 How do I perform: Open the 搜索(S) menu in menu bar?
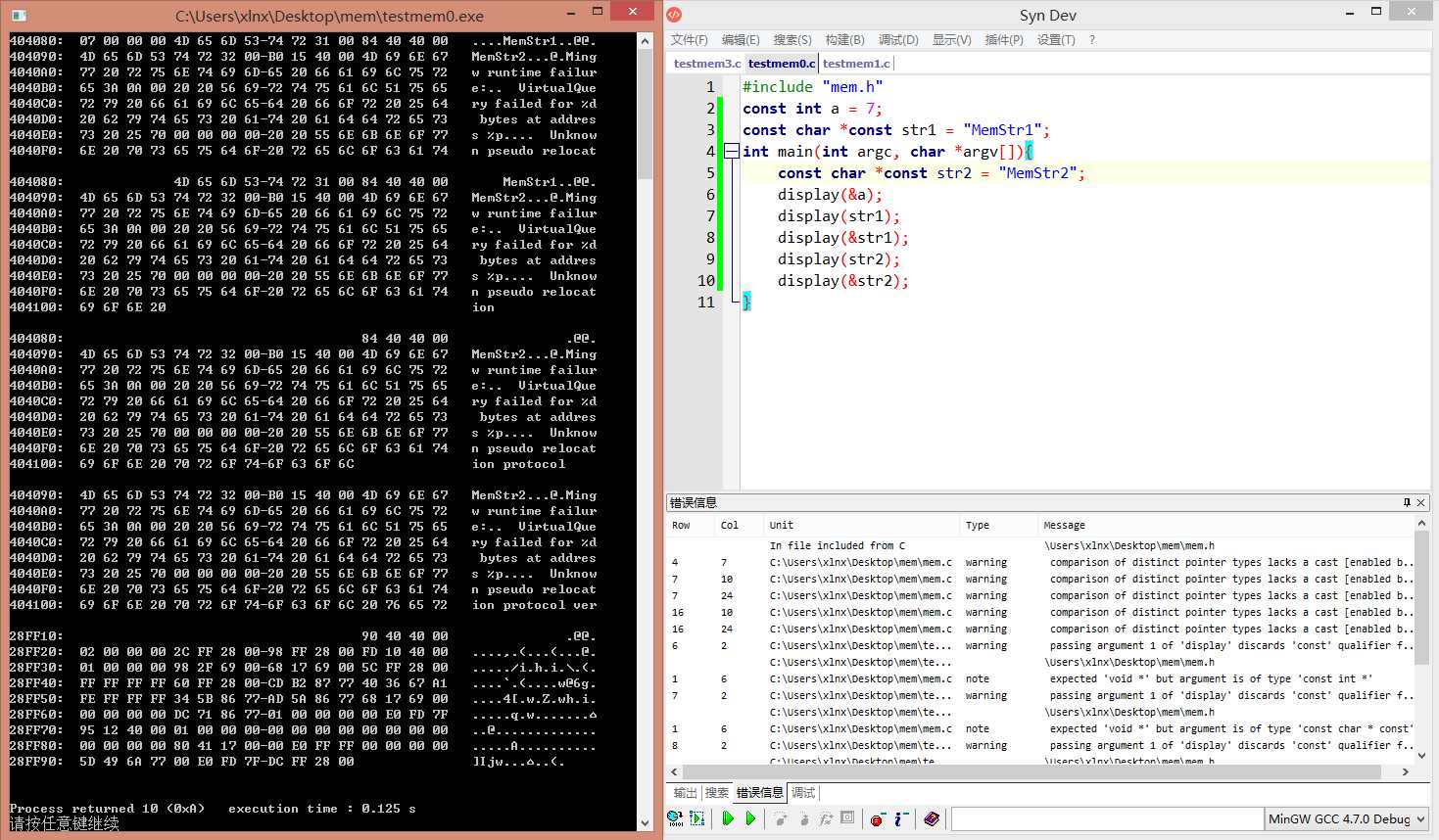792,40
